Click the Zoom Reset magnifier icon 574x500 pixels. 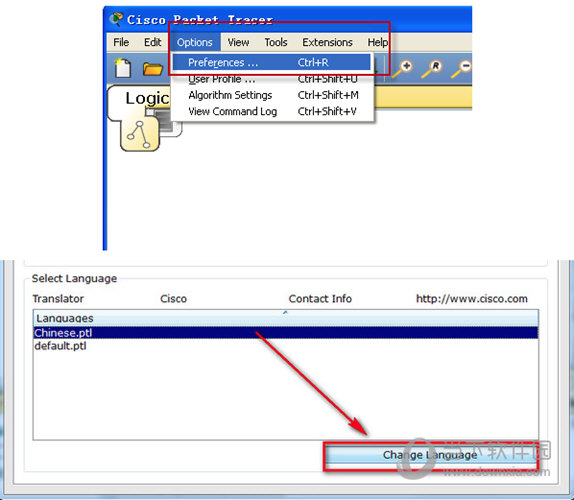click(432, 69)
